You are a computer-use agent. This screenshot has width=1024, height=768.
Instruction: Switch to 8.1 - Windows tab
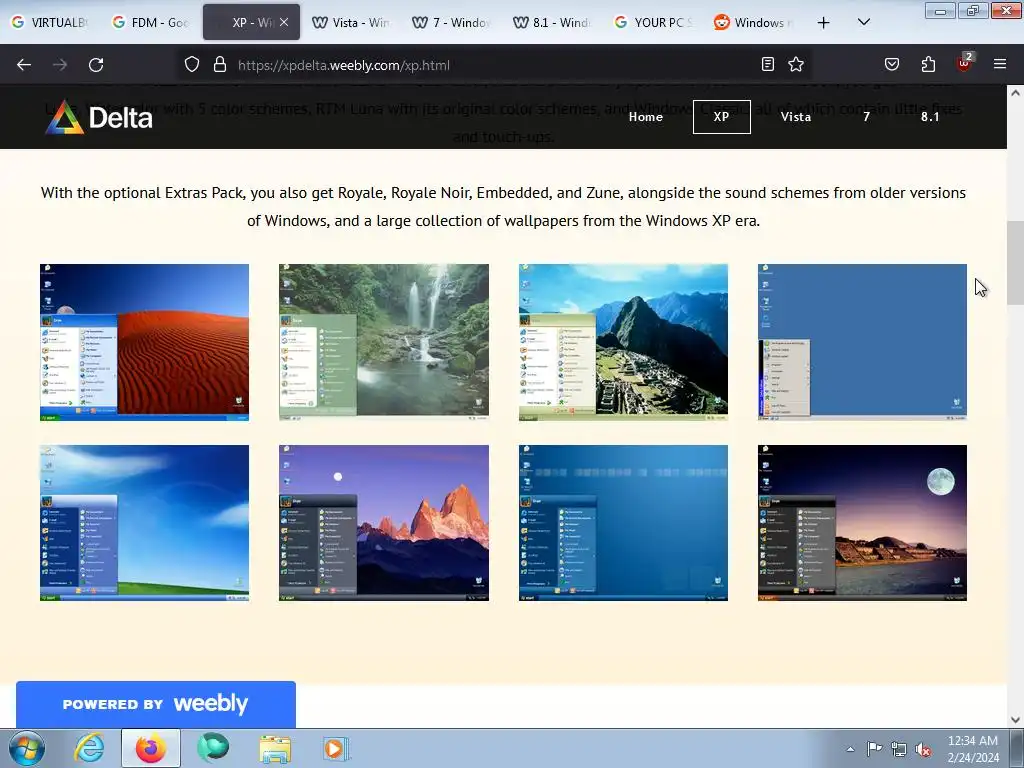click(552, 22)
